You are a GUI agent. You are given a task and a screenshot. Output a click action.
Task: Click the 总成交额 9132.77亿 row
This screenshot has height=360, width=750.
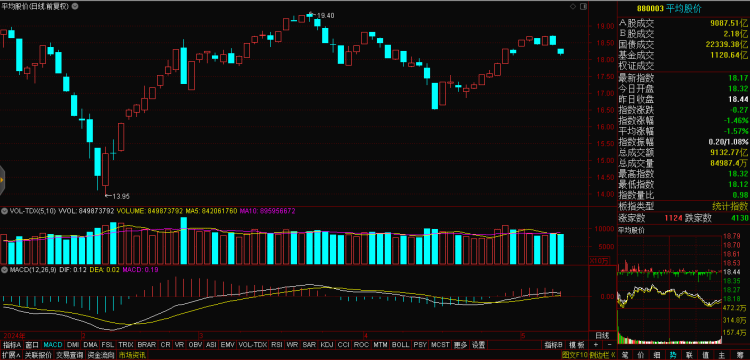(683, 153)
